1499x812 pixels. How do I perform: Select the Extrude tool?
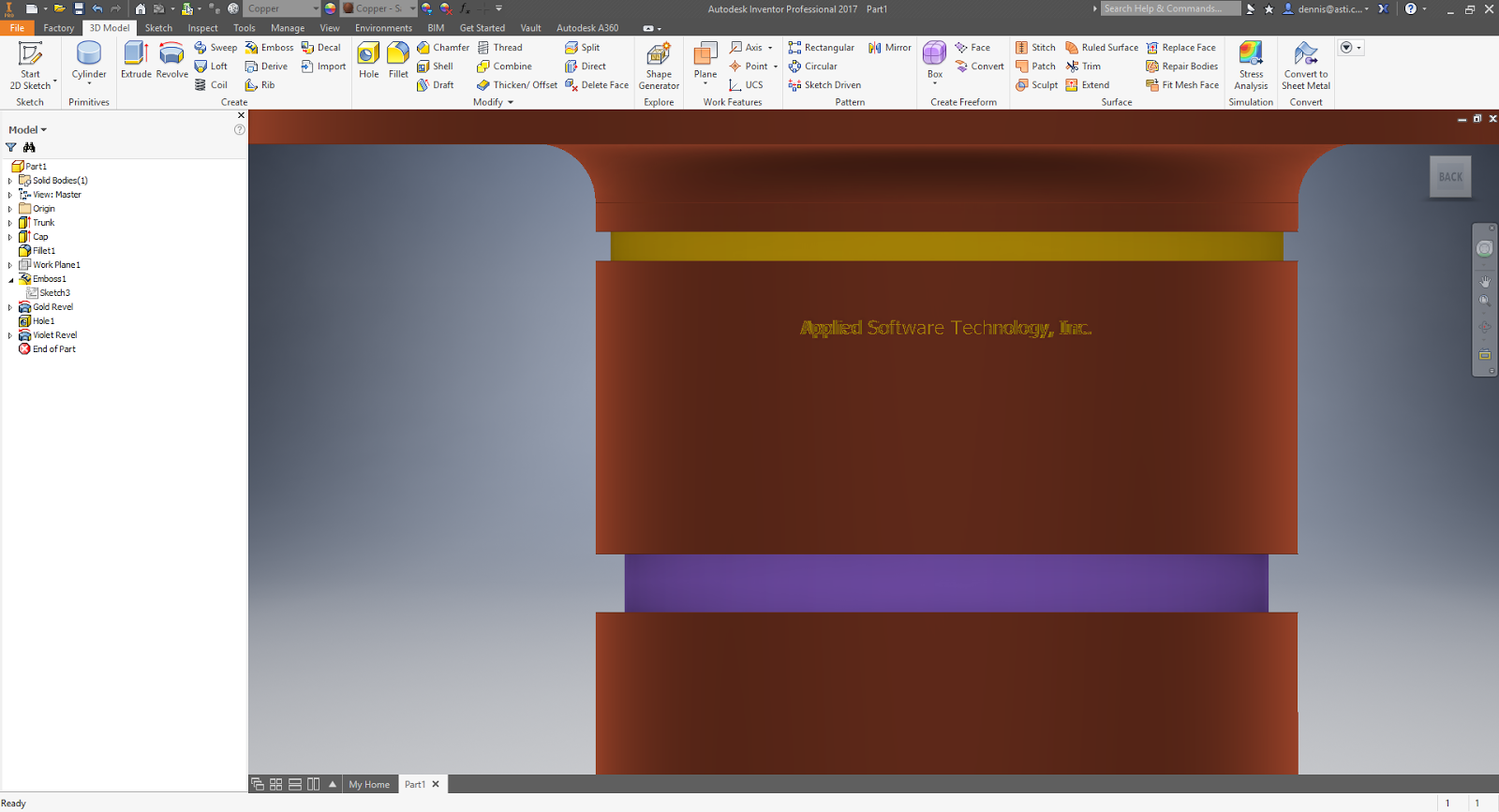136,61
